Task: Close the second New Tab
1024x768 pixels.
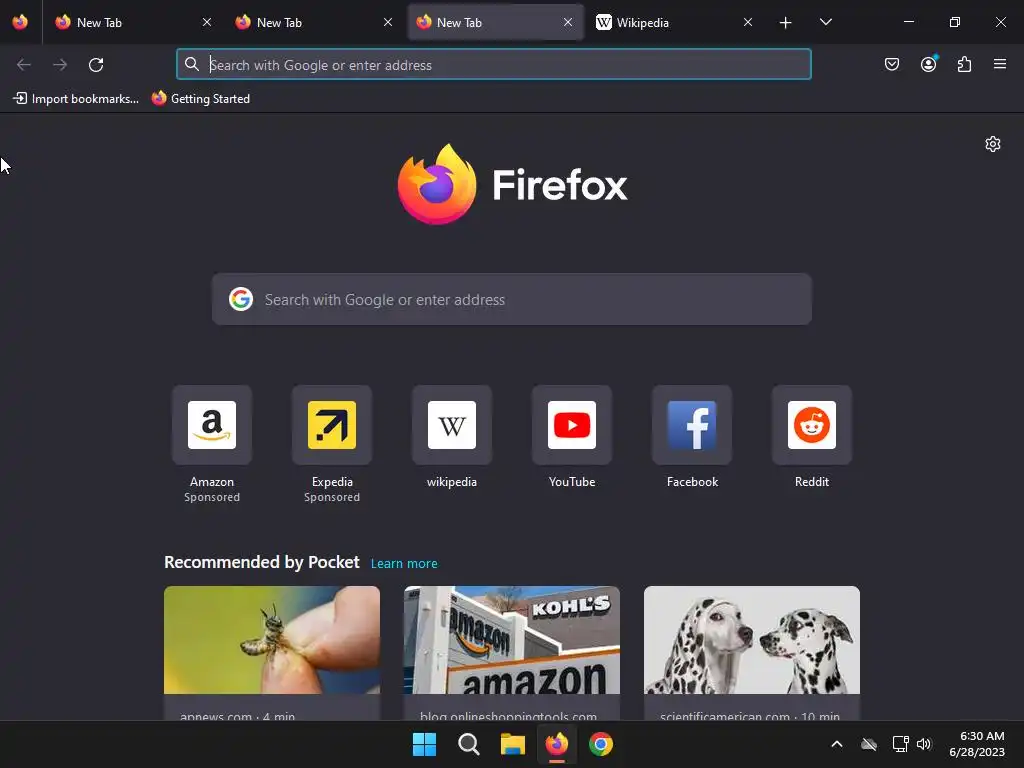Action: [388, 22]
